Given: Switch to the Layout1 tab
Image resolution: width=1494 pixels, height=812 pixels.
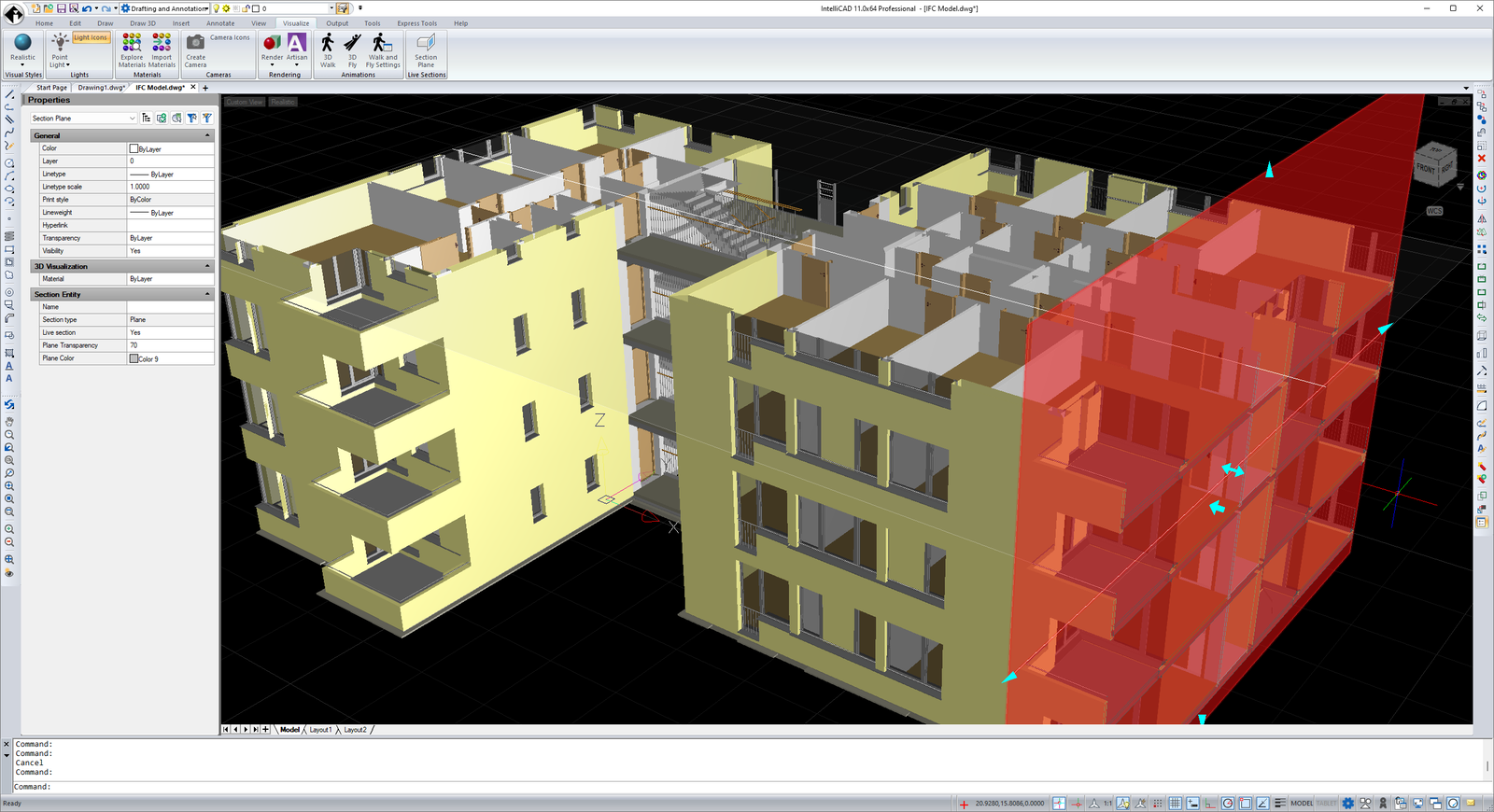Looking at the screenshot, I should (320, 730).
